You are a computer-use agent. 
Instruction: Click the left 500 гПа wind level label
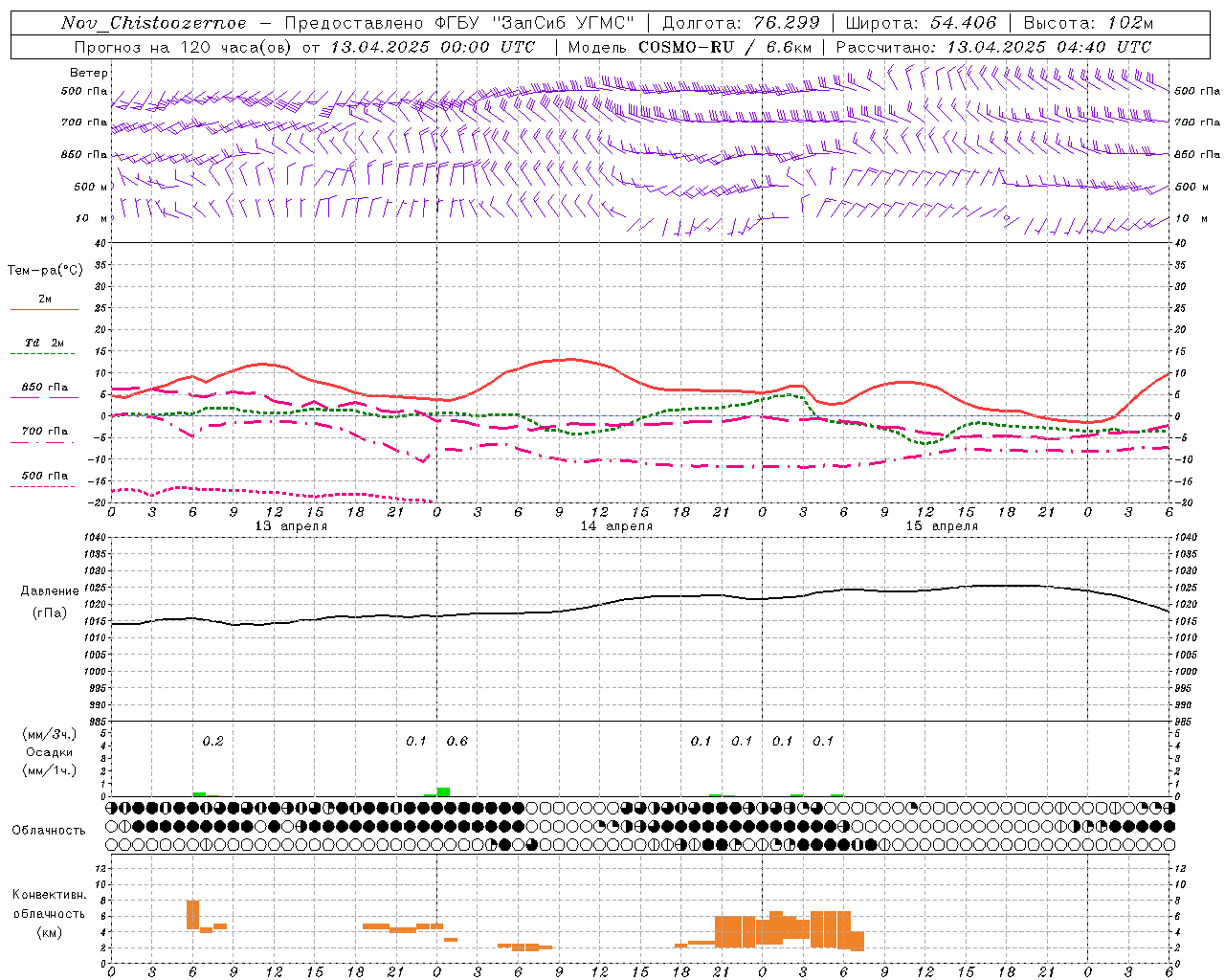tap(84, 91)
